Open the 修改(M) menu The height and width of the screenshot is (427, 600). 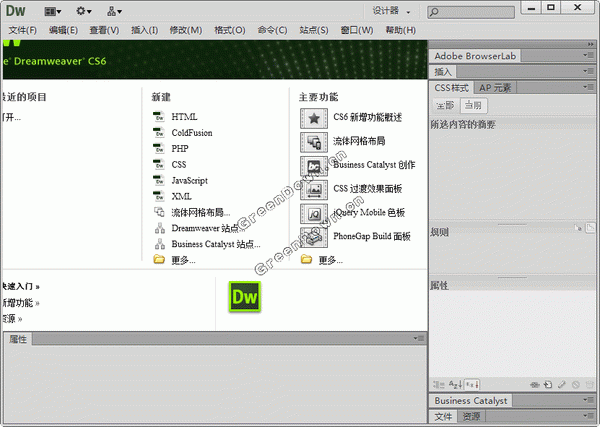click(x=186, y=30)
